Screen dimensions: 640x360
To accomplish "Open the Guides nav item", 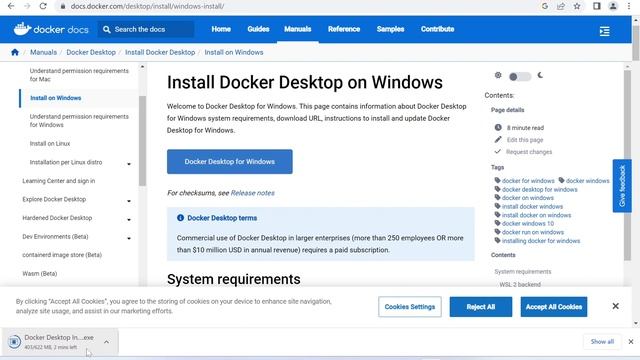I will (x=258, y=29).
